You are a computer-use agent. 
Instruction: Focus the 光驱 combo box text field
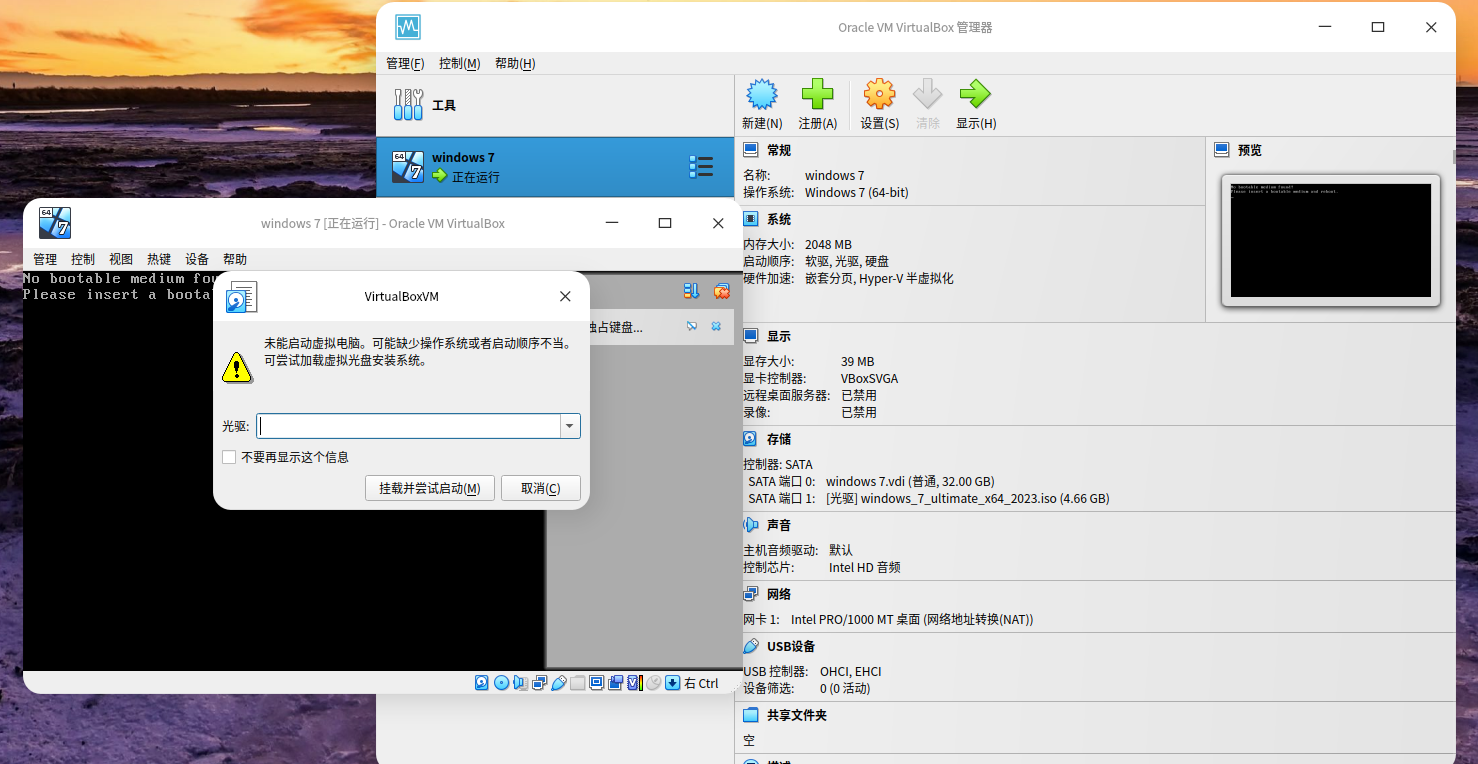click(408, 426)
